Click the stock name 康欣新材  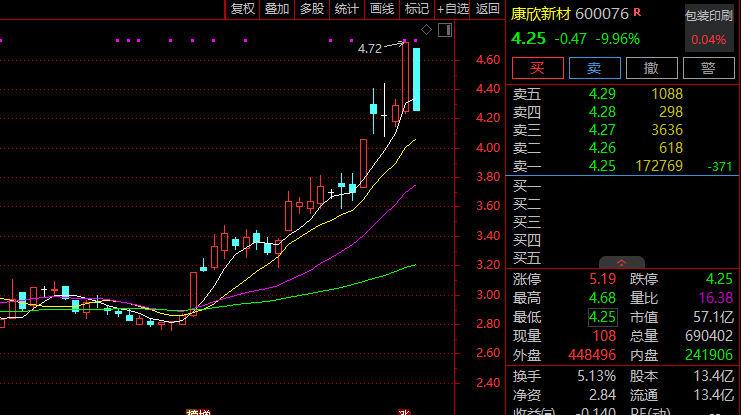pyautogui.click(x=541, y=14)
